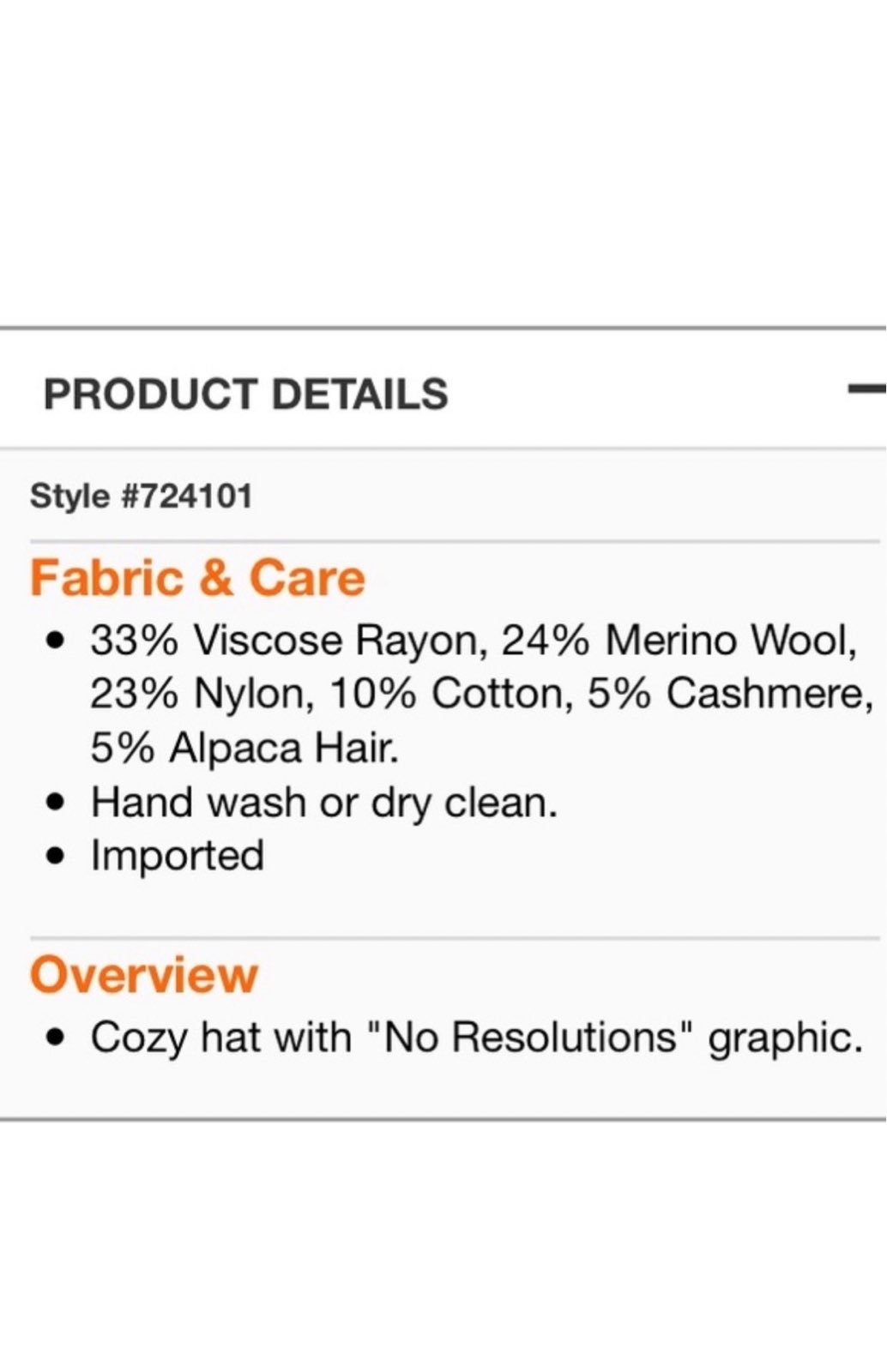Click the PRODUCT DETAILS header

coord(245,394)
